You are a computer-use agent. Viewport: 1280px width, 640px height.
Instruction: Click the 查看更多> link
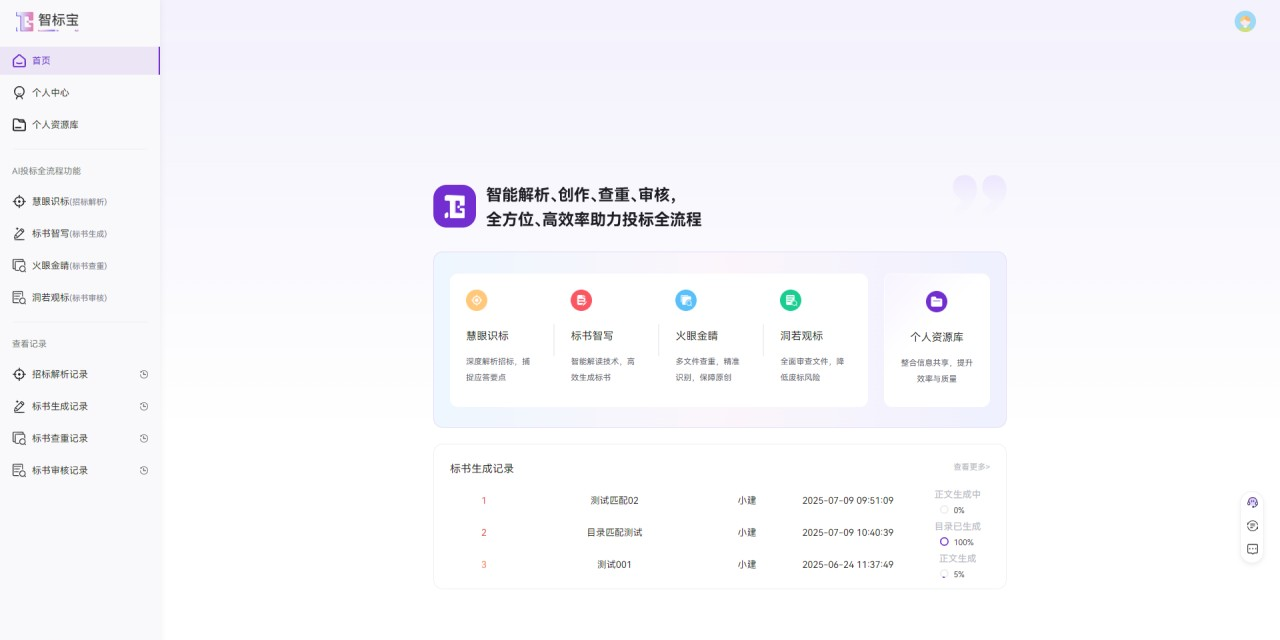click(971, 467)
